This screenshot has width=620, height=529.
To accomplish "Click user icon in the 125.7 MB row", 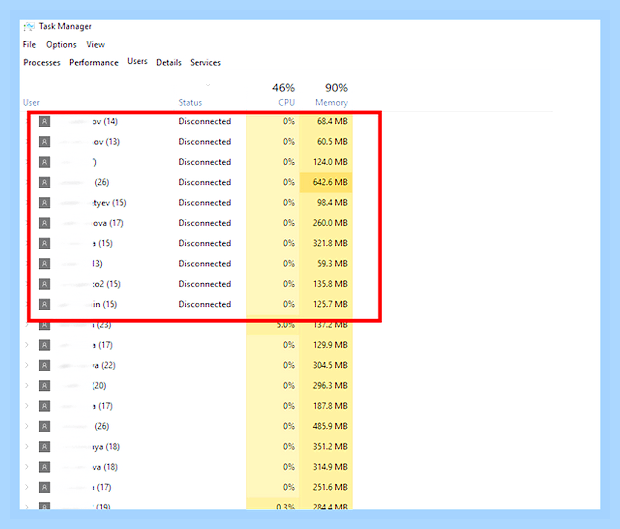I will 45,304.
